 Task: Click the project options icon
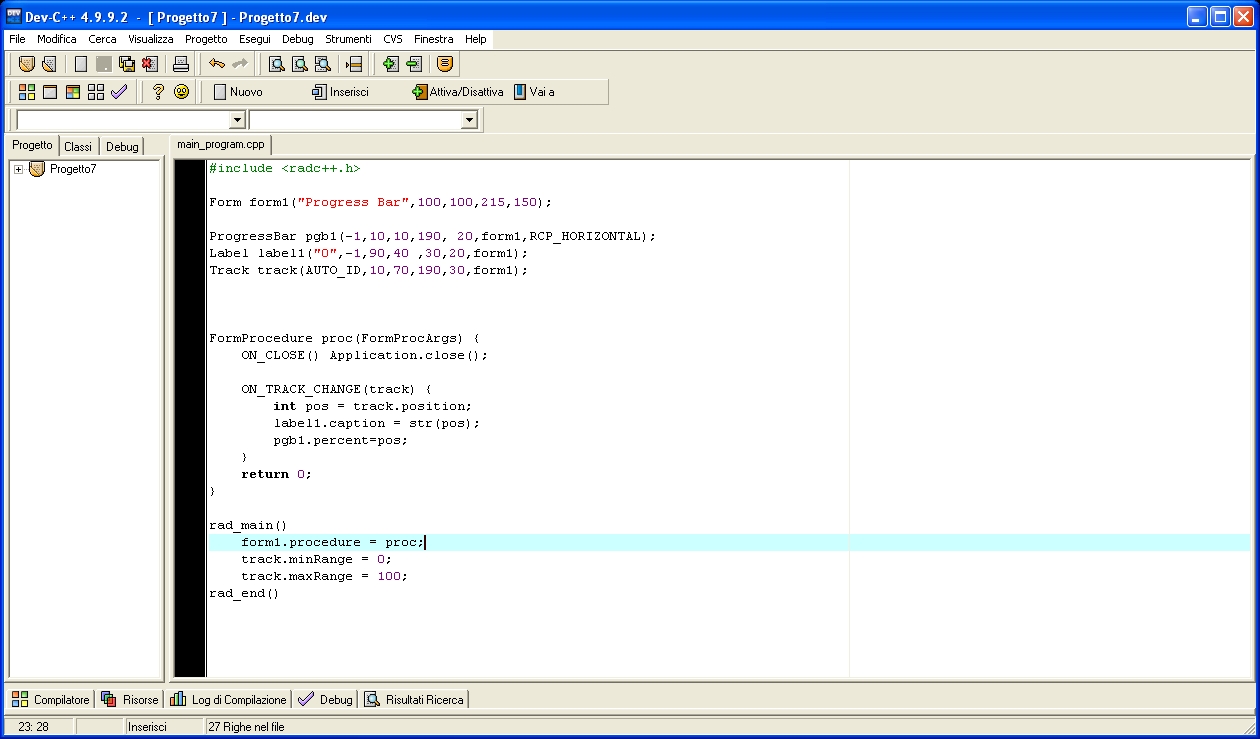pyautogui.click(x=445, y=64)
